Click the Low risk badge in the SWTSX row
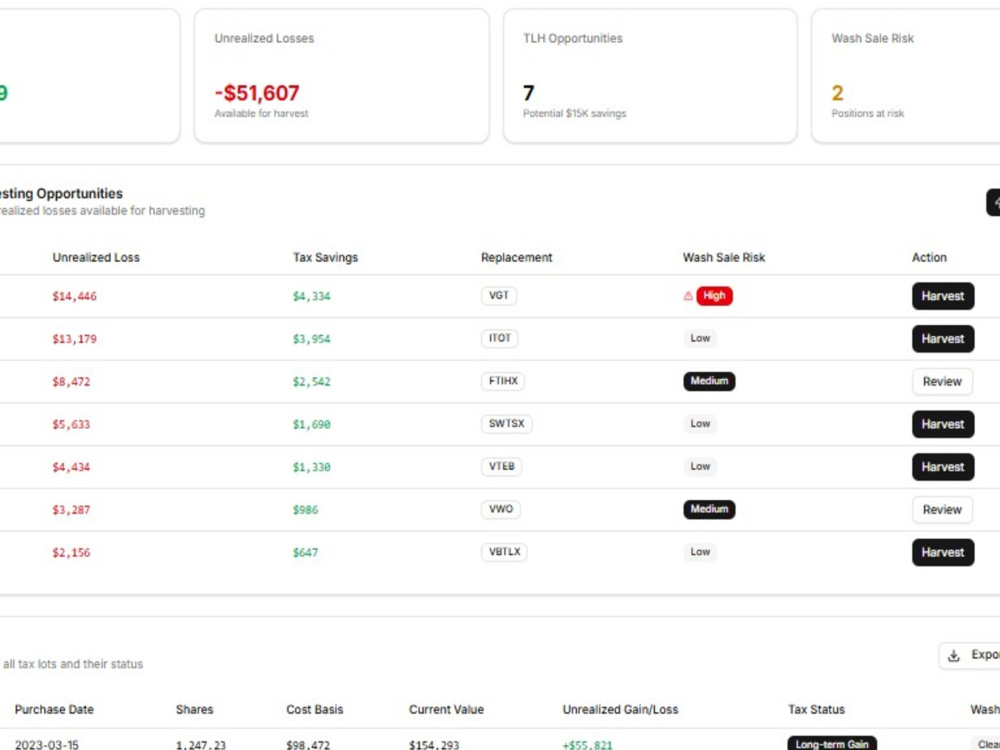Viewport: 1000px width, 750px height. tap(700, 424)
